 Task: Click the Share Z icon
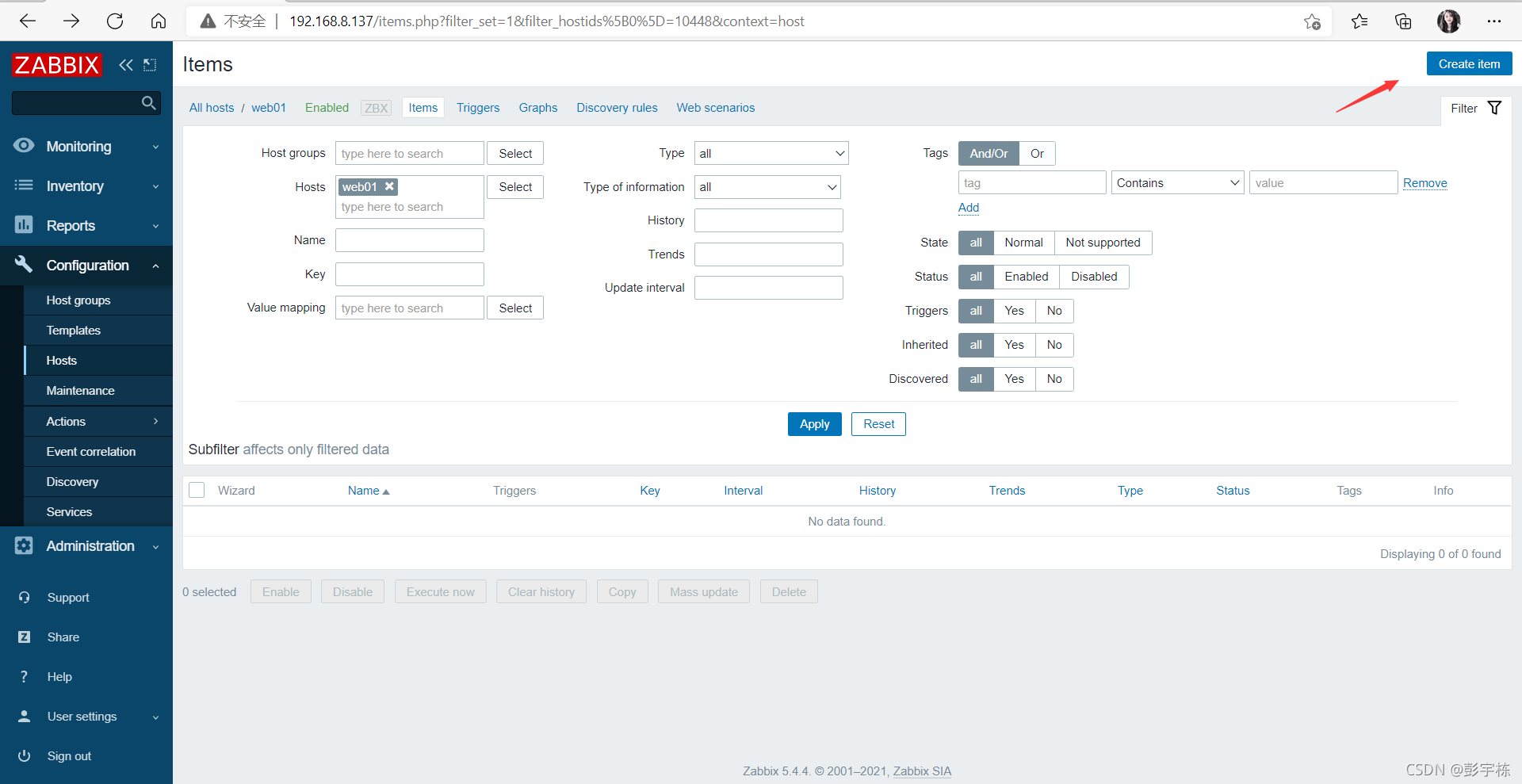[x=24, y=637]
